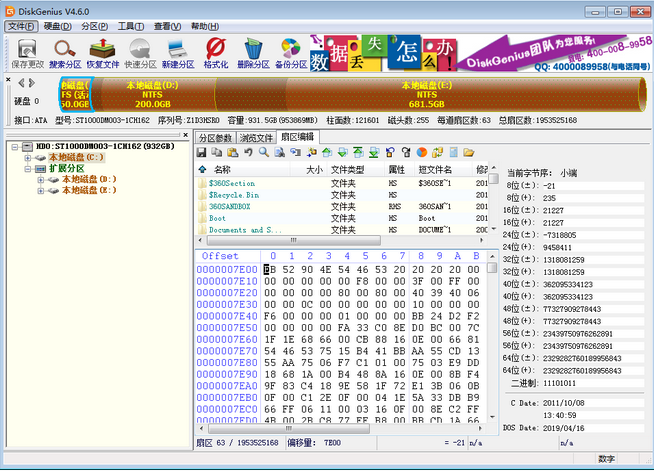Expand the 本地磁盘(D:) tree node

click(x=42, y=179)
